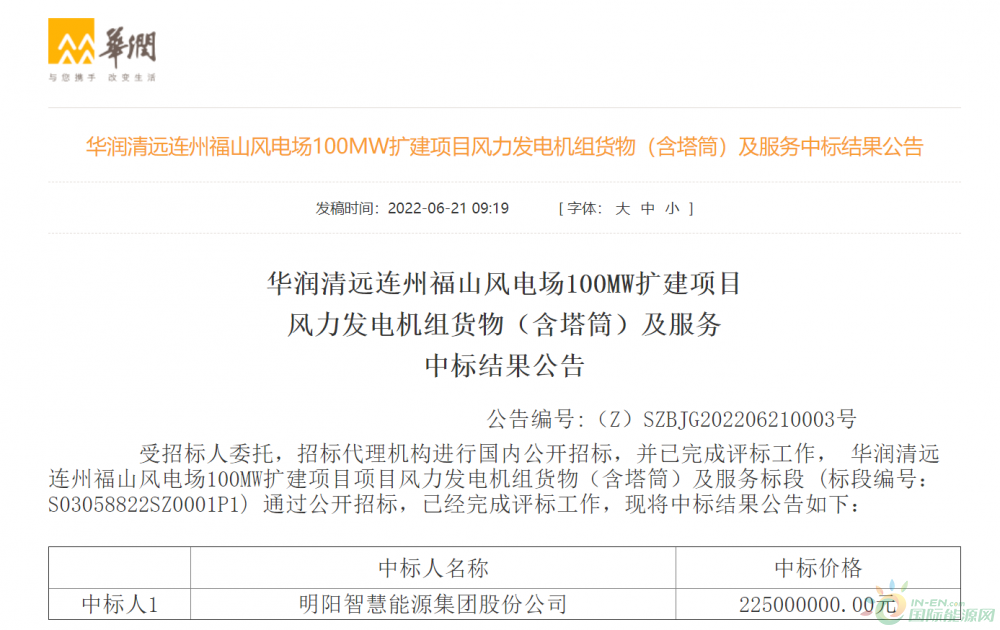Set font size to small (小)

click(672, 209)
